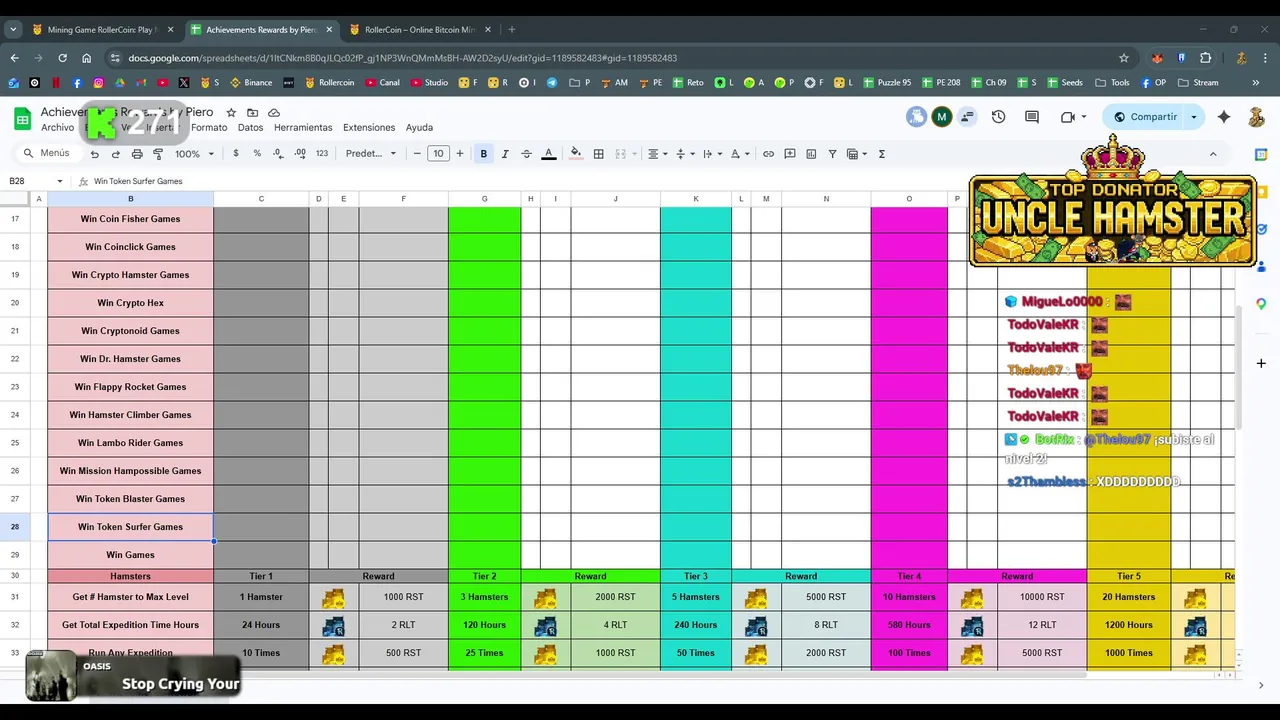
Task: Click the Compartir share button
Action: [1144, 117]
